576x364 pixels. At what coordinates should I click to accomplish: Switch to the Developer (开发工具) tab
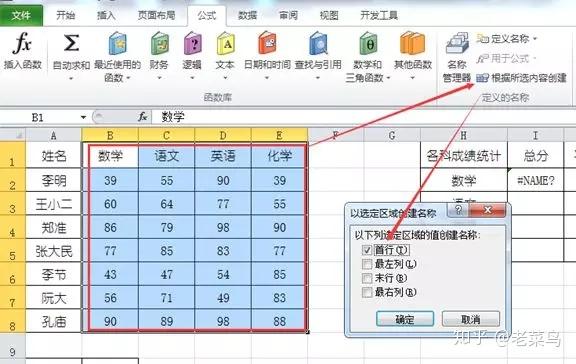coord(379,15)
